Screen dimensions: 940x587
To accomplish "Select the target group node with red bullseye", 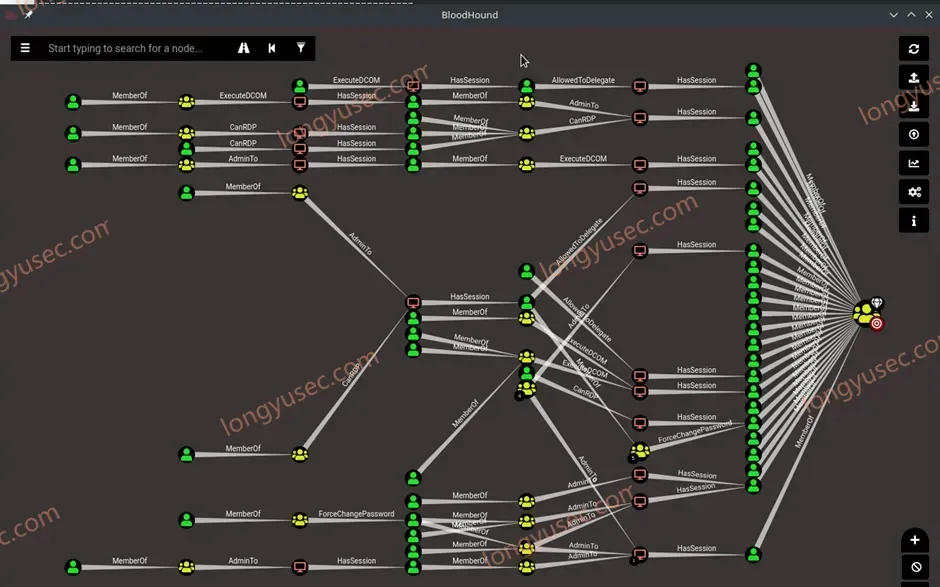I will (x=866, y=315).
